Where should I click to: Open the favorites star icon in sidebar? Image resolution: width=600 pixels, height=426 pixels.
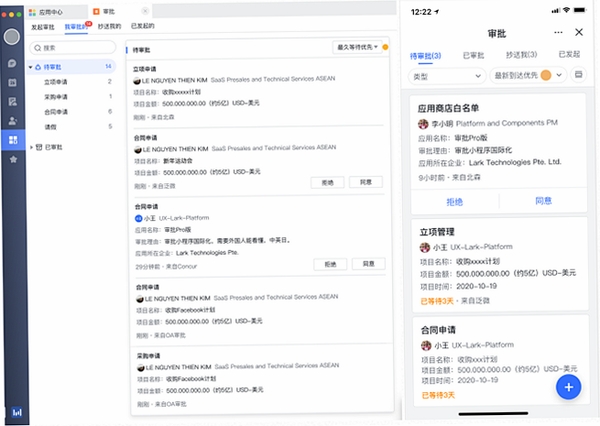[13, 159]
